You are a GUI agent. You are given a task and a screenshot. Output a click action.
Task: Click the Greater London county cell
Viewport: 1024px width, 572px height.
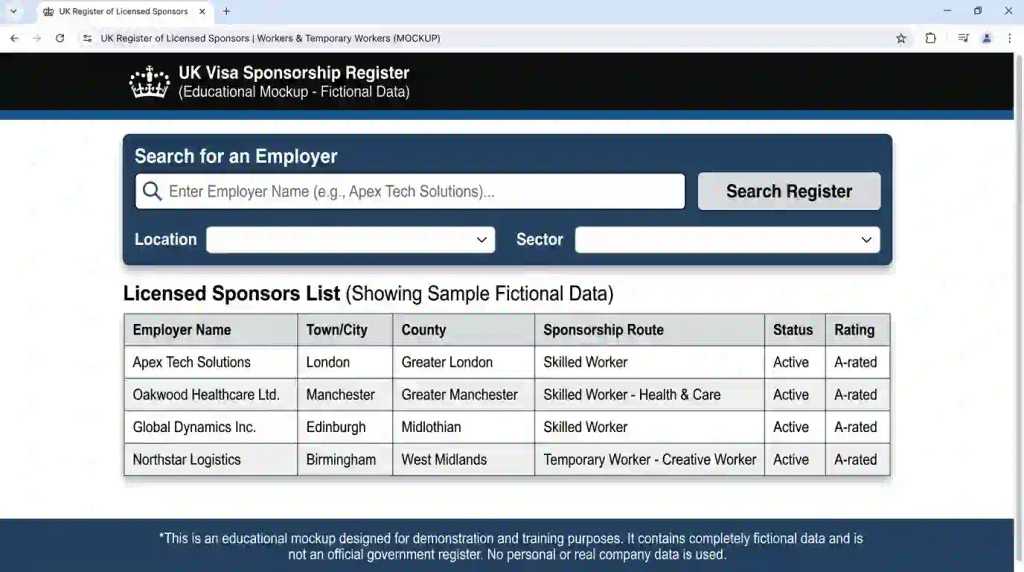coord(464,362)
